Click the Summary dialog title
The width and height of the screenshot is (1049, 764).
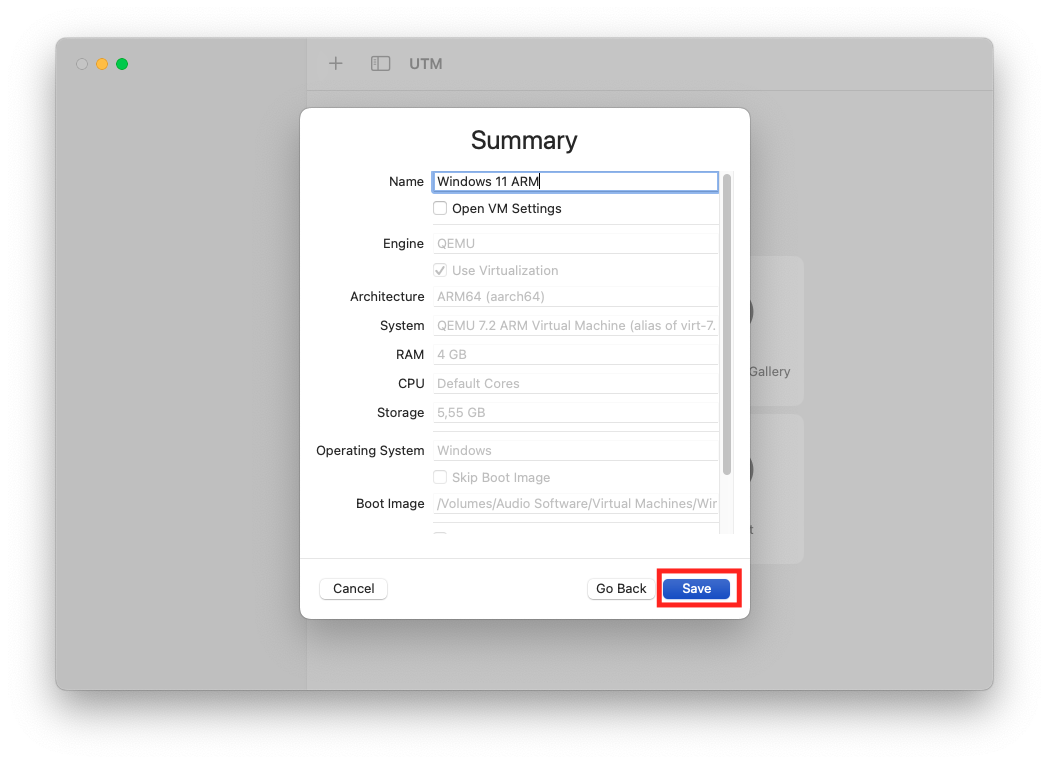(x=524, y=140)
